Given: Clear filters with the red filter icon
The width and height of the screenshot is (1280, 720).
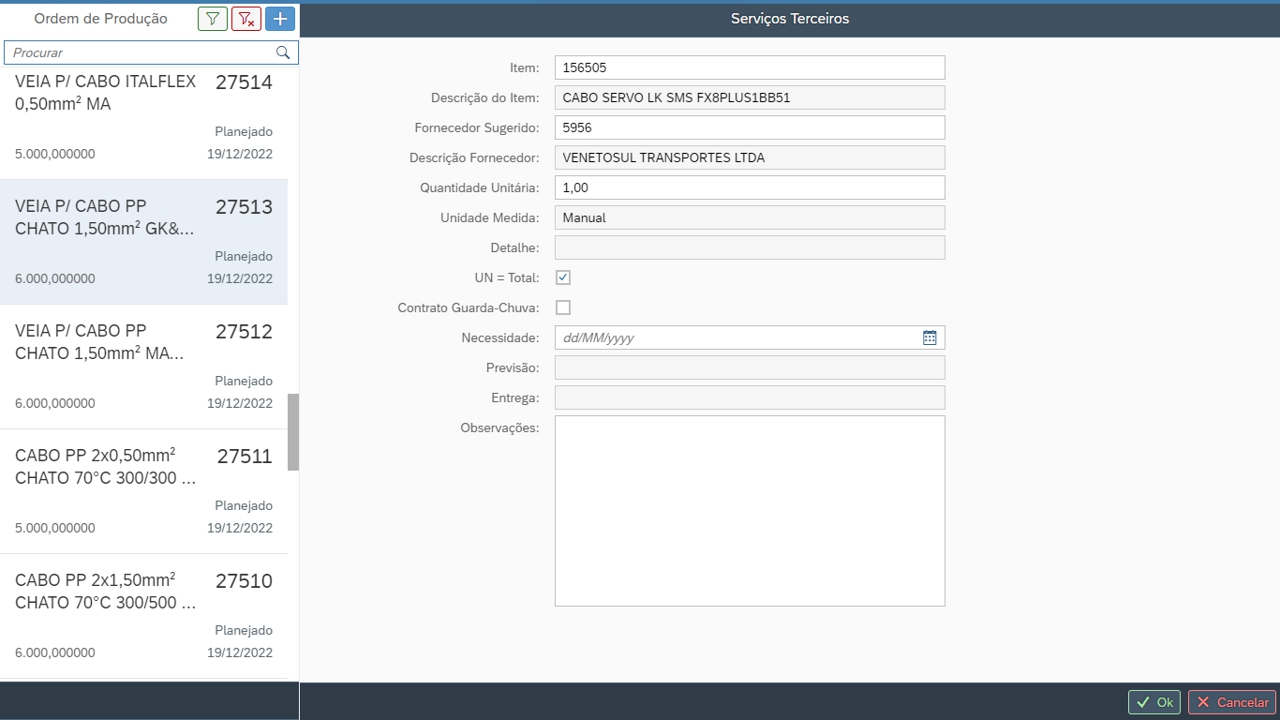Looking at the screenshot, I should point(246,19).
